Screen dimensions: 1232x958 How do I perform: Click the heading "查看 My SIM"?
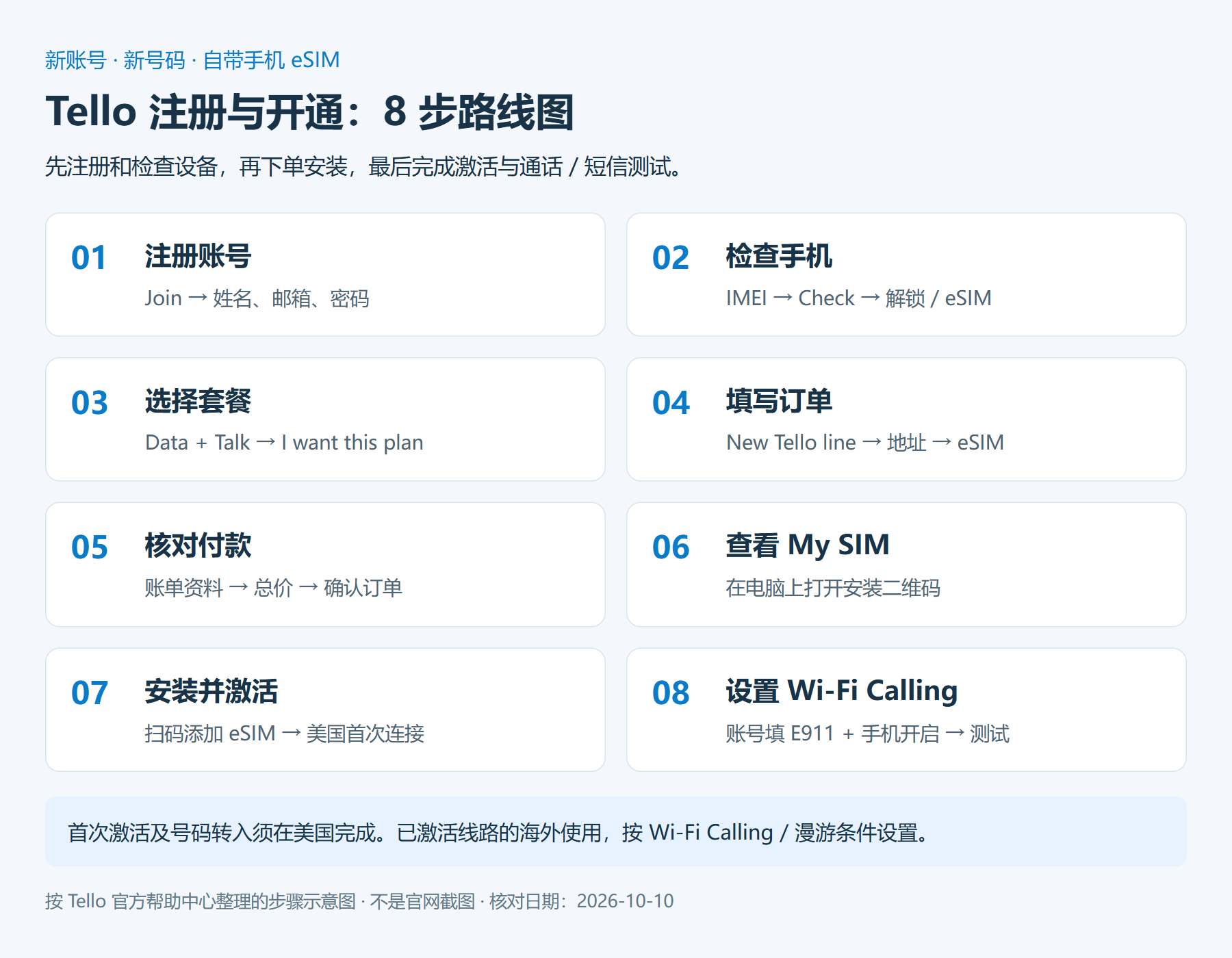point(808,546)
